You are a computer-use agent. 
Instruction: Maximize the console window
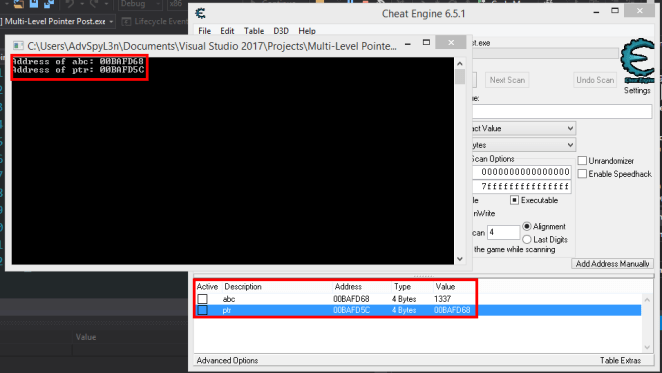(426, 42)
